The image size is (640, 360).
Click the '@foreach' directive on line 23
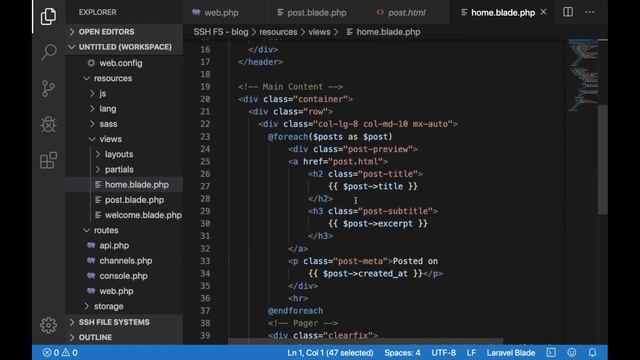[x=288, y=136]
